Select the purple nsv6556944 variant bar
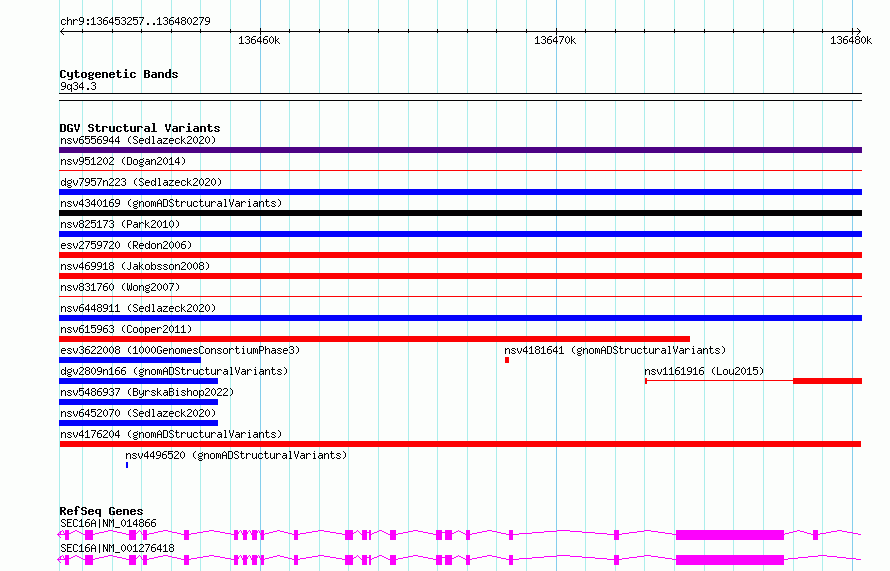890x571 pixels. click(x=460, y=150)
